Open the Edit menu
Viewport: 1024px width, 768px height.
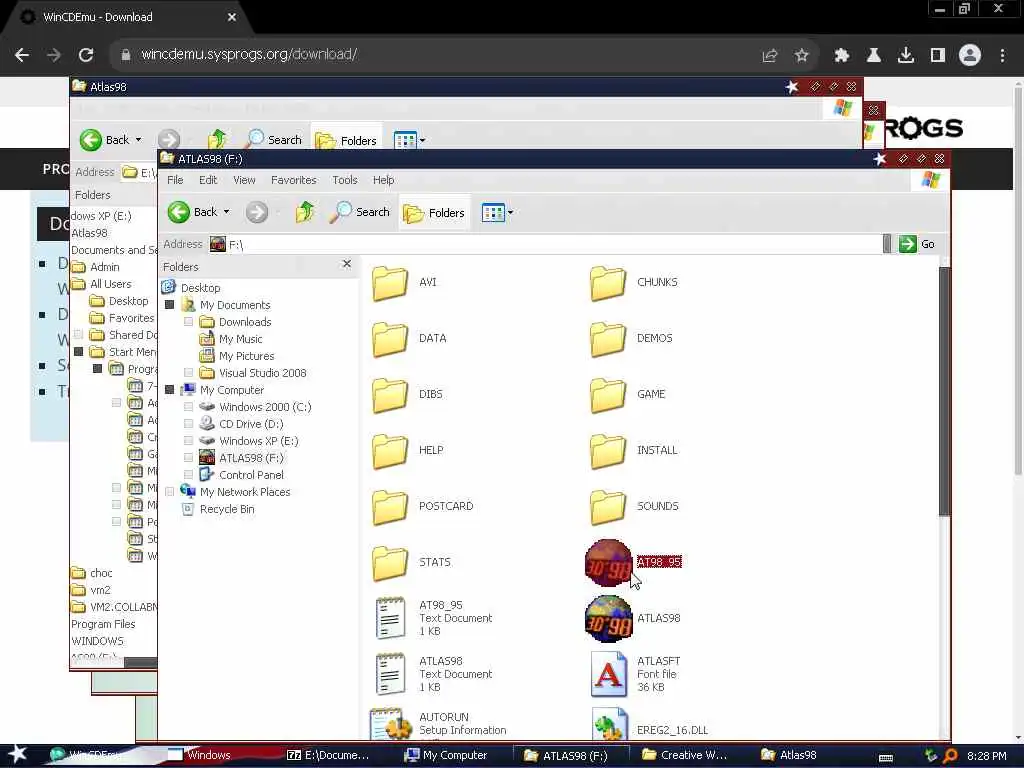pos(208,180)
